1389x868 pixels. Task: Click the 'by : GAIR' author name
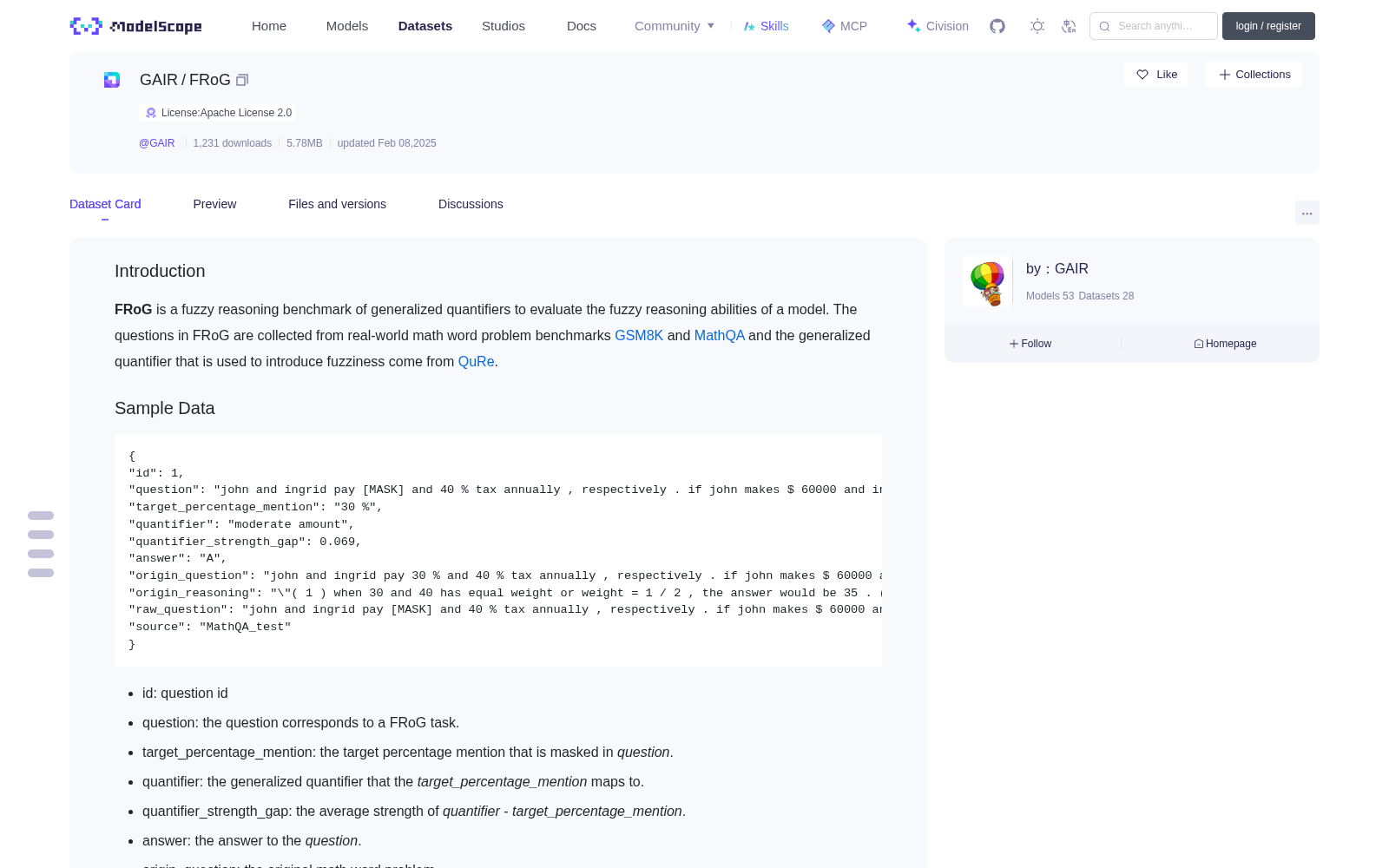pyautogui.click(x=1057, y=269)
